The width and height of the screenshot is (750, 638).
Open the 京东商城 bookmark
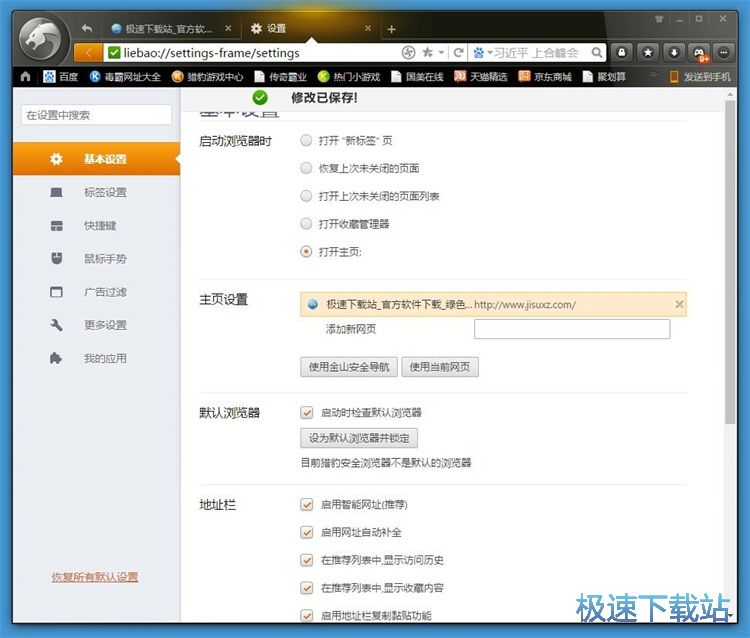coord(545,77)
